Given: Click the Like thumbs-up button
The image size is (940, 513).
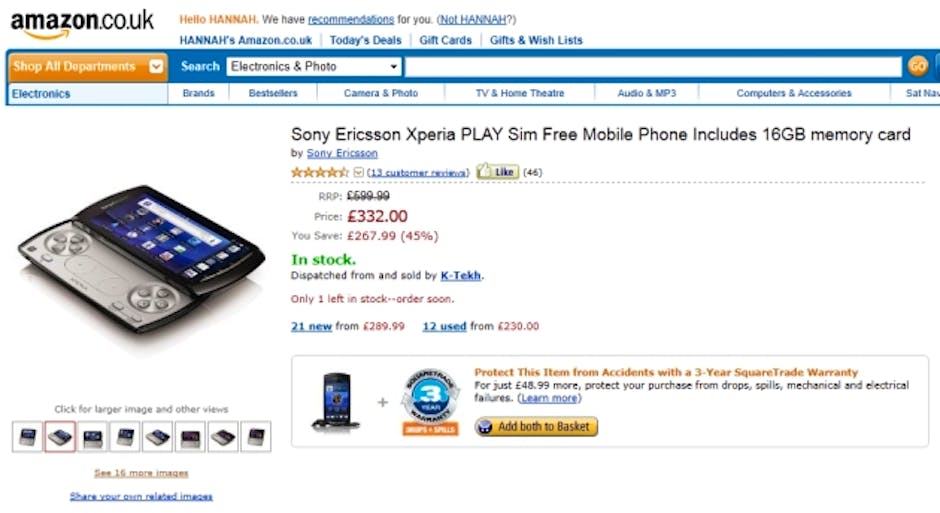Looking at the screenshot, I should point(497,172).
